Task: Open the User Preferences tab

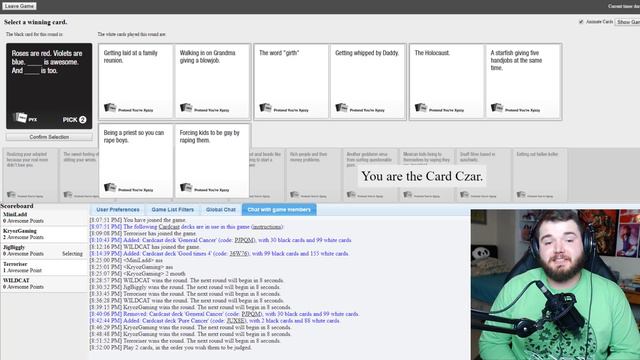Action: click(118, 209)
